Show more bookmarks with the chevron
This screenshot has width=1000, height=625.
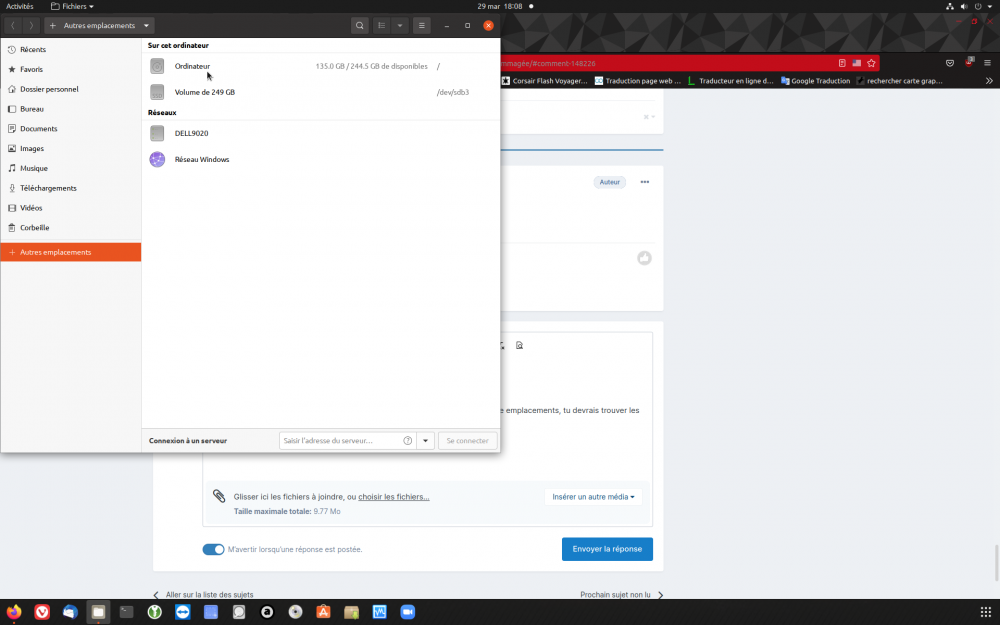[989, 81]
